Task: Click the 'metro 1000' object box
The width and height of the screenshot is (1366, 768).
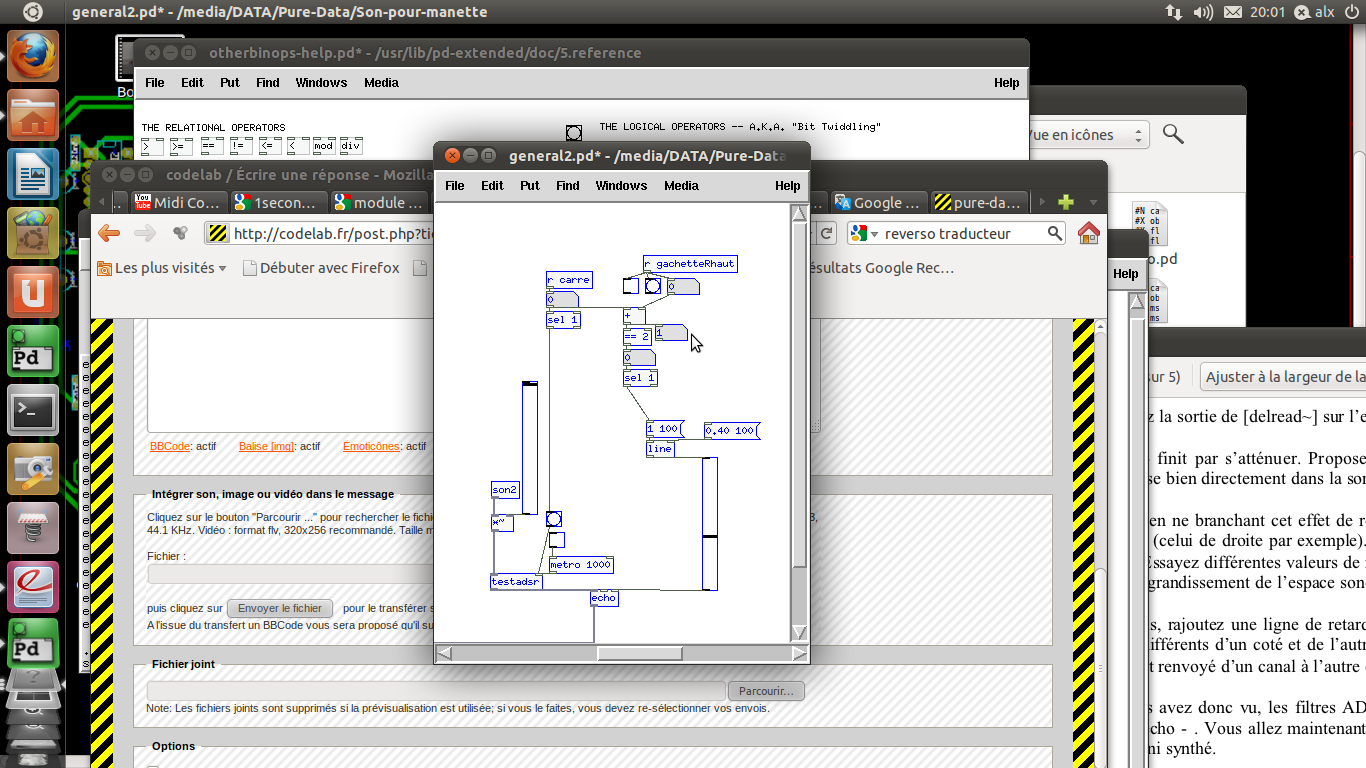Action: point(581,565)
